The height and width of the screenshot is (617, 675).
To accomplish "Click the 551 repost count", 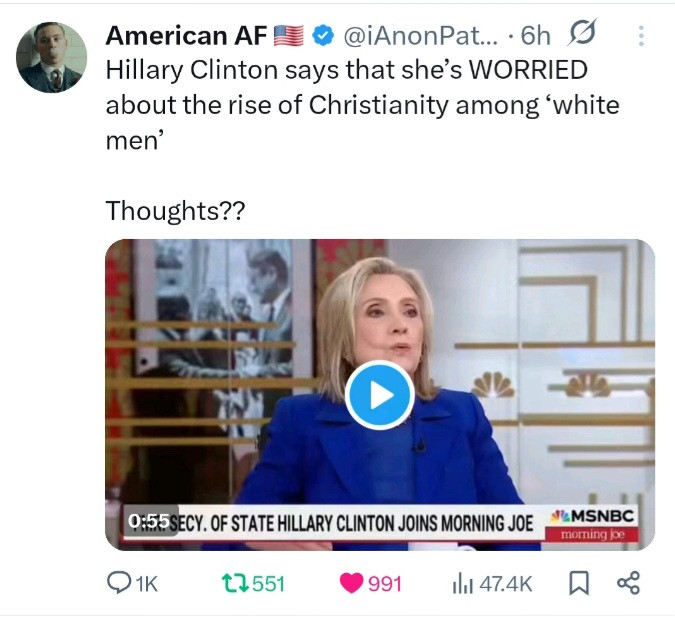I will 268,584.
